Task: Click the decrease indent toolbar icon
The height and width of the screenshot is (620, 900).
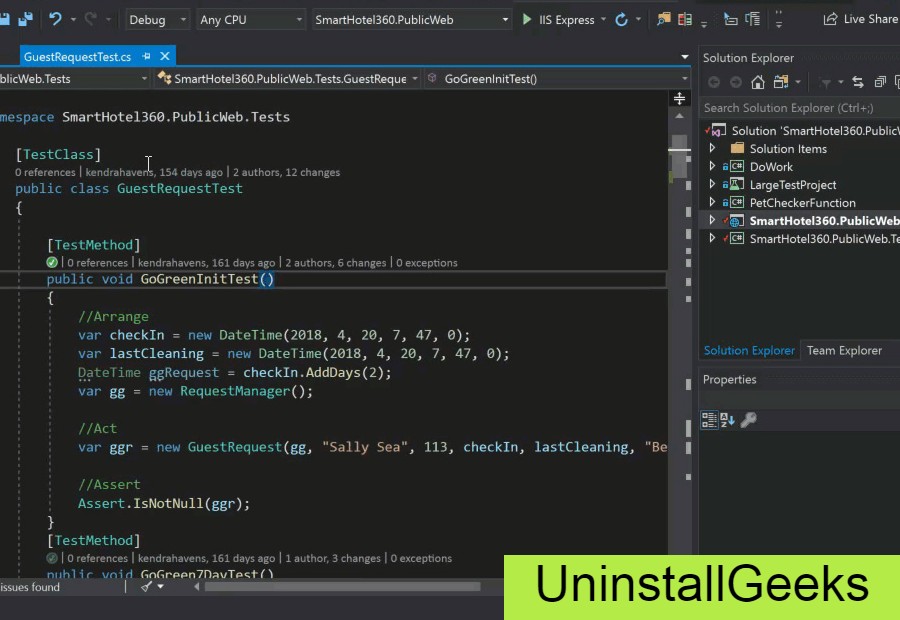Action: click(x=730, y=20)
